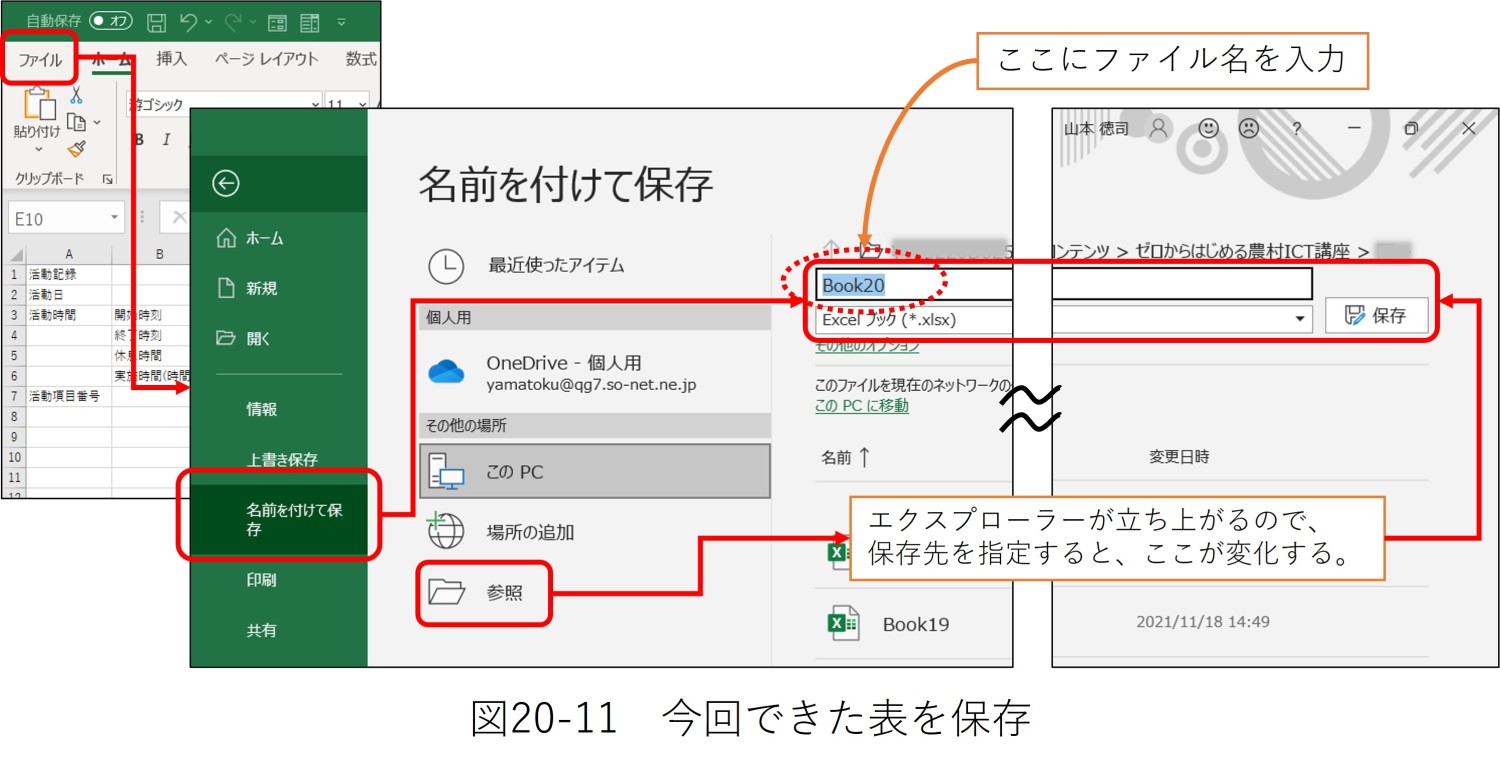1500x770 pixels.
Task: Open the 数式 ribbon tab
Action: 360,59
